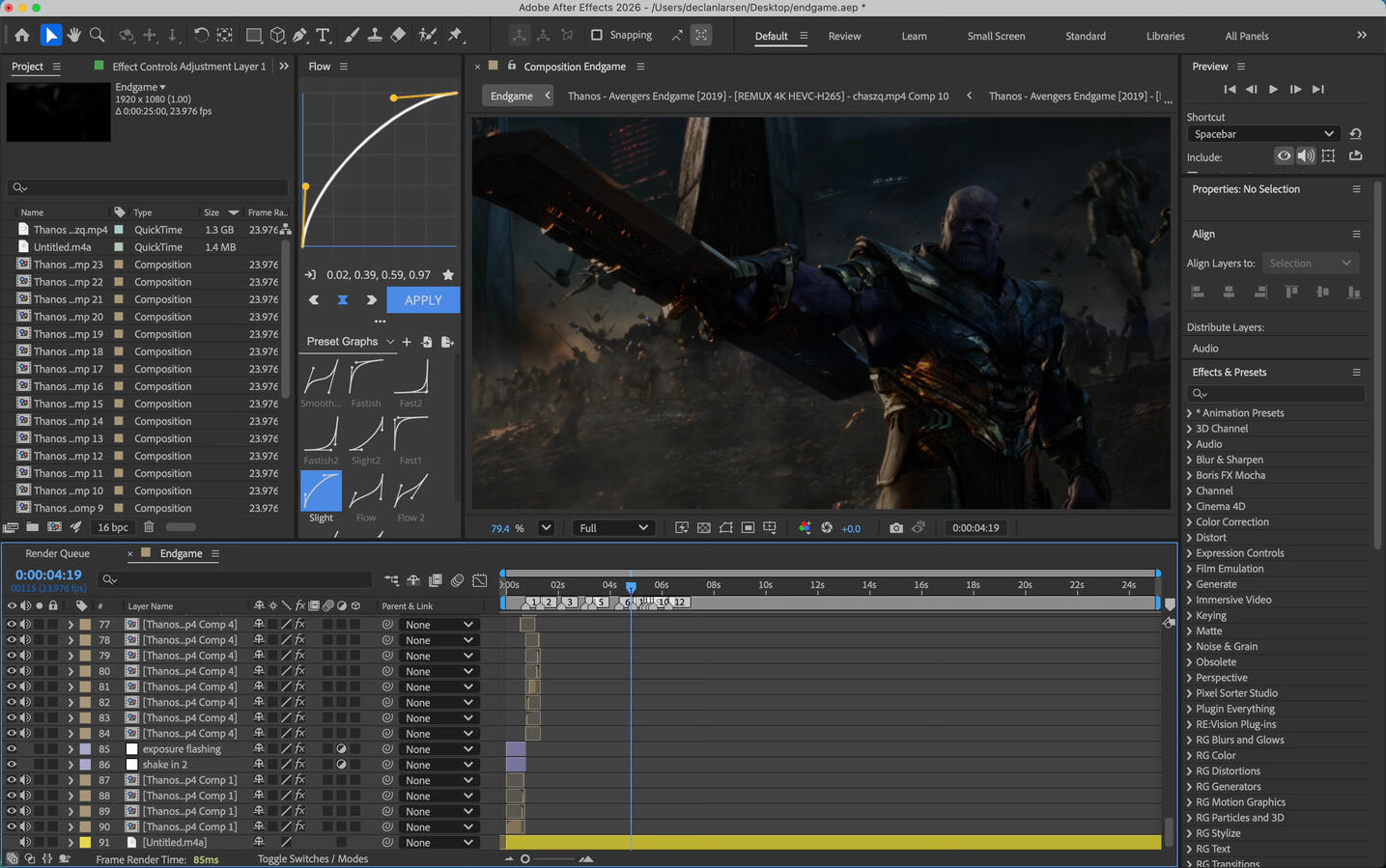This screenshot has height=868, width=1386.
Task: Open the viewer resolution Full dropdown
Action: pos(614,528)
